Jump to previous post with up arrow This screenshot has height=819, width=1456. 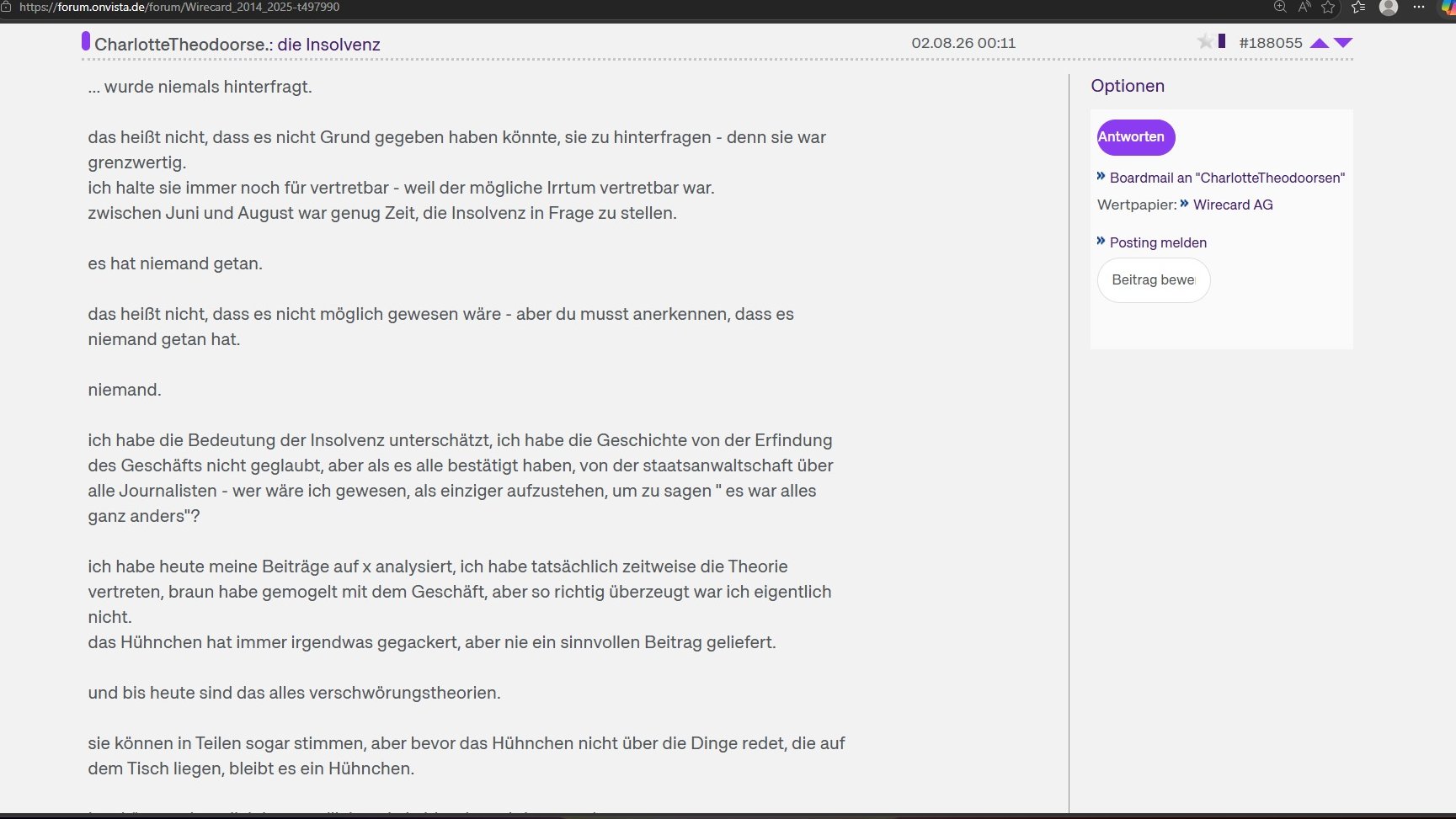point(1320,43)
